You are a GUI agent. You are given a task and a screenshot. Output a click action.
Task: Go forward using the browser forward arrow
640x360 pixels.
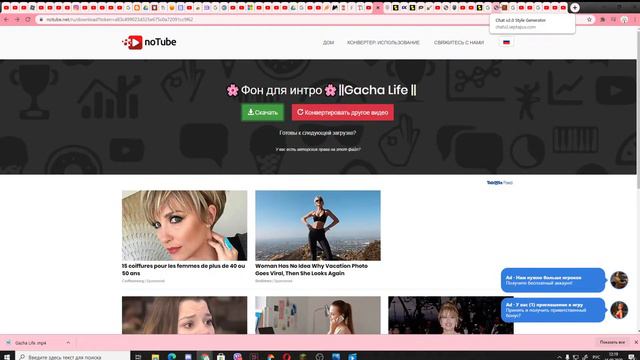point(17,19)
